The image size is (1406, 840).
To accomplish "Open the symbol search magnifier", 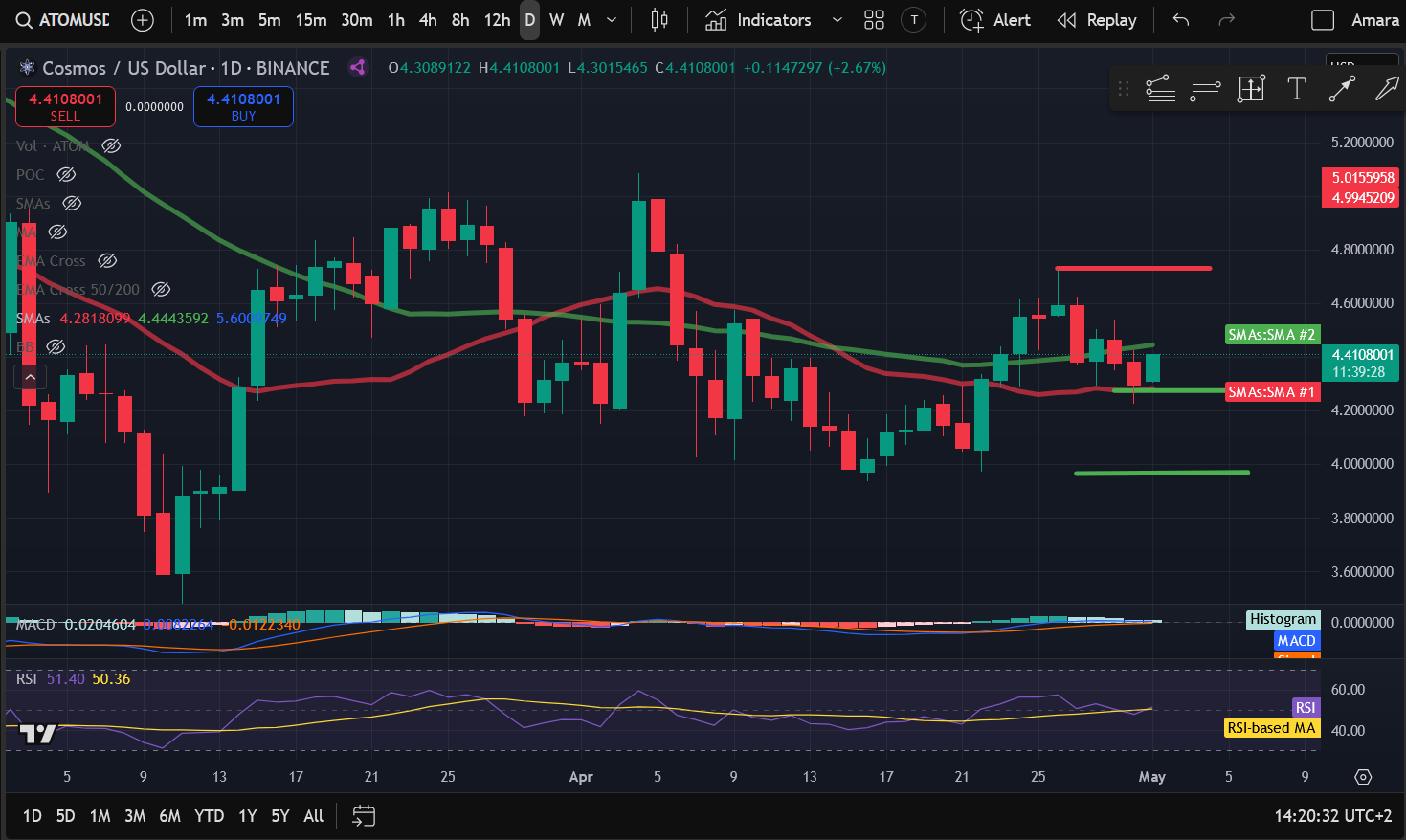I will click(23, 19).
